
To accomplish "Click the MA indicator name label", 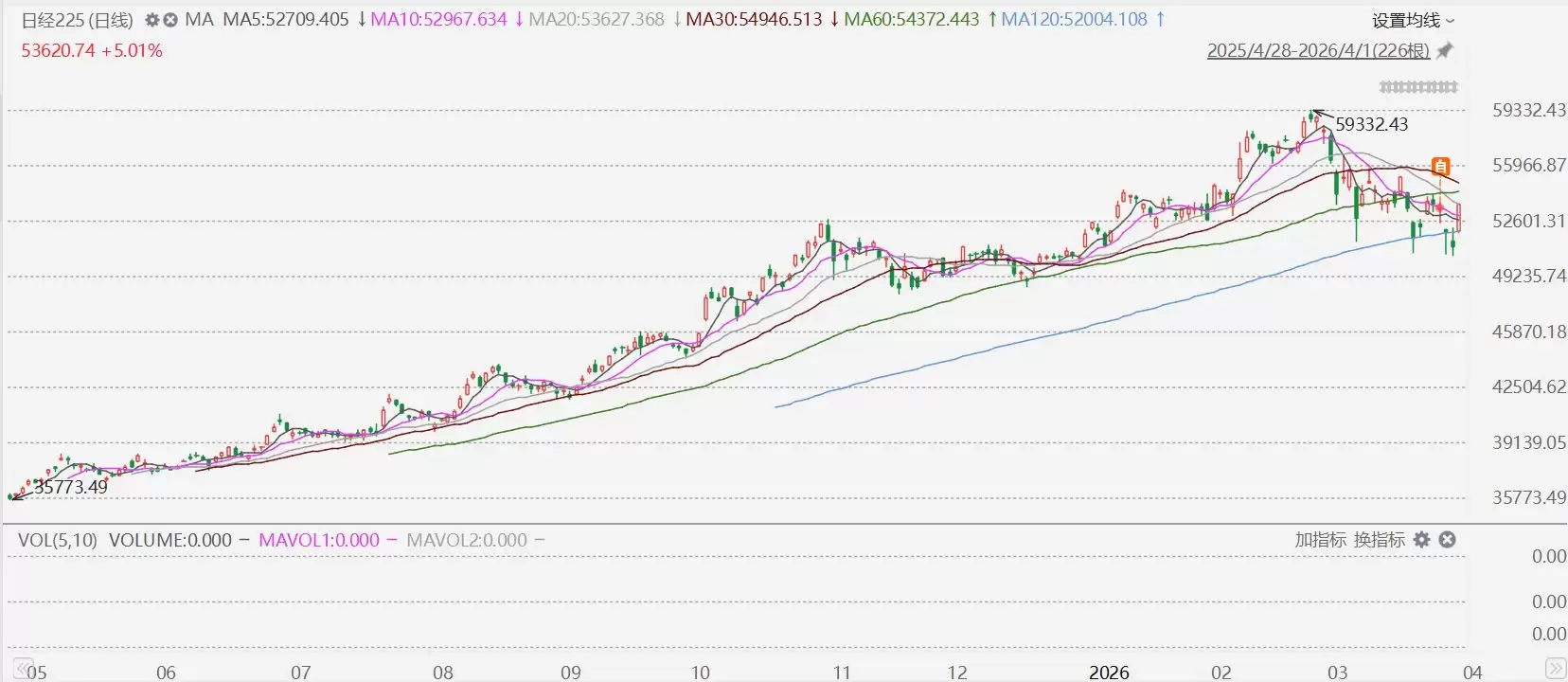I will (x=199, y=20).
